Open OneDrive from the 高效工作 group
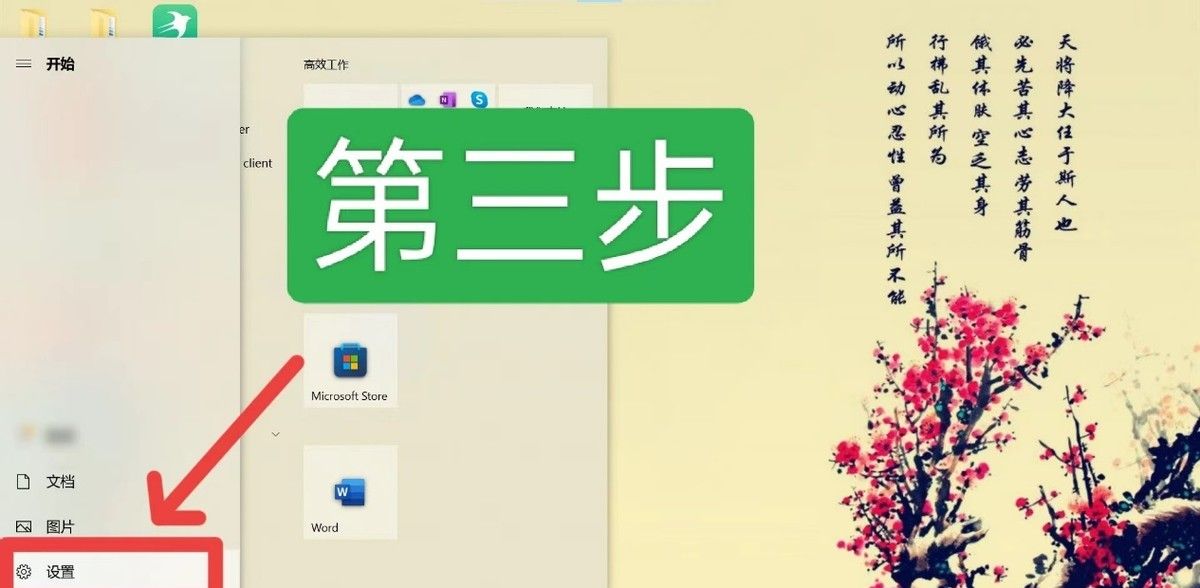 pos(416,98)
